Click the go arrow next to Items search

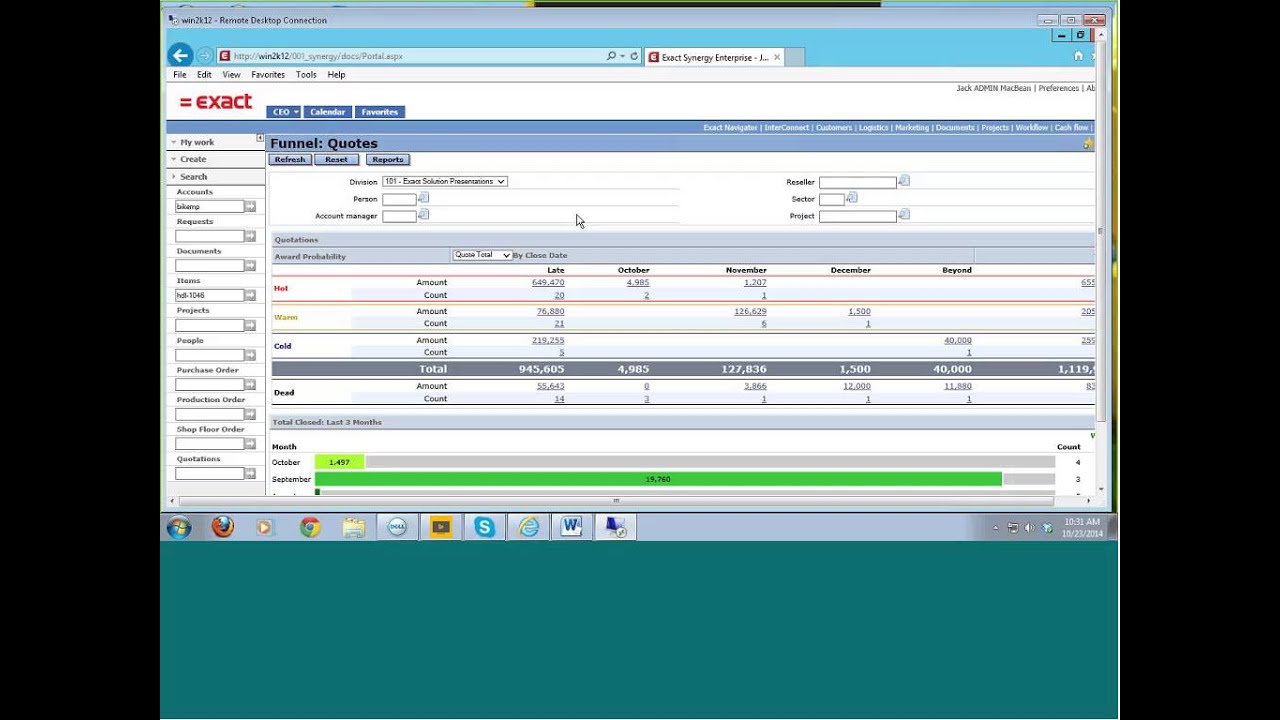tap(250, 295)
